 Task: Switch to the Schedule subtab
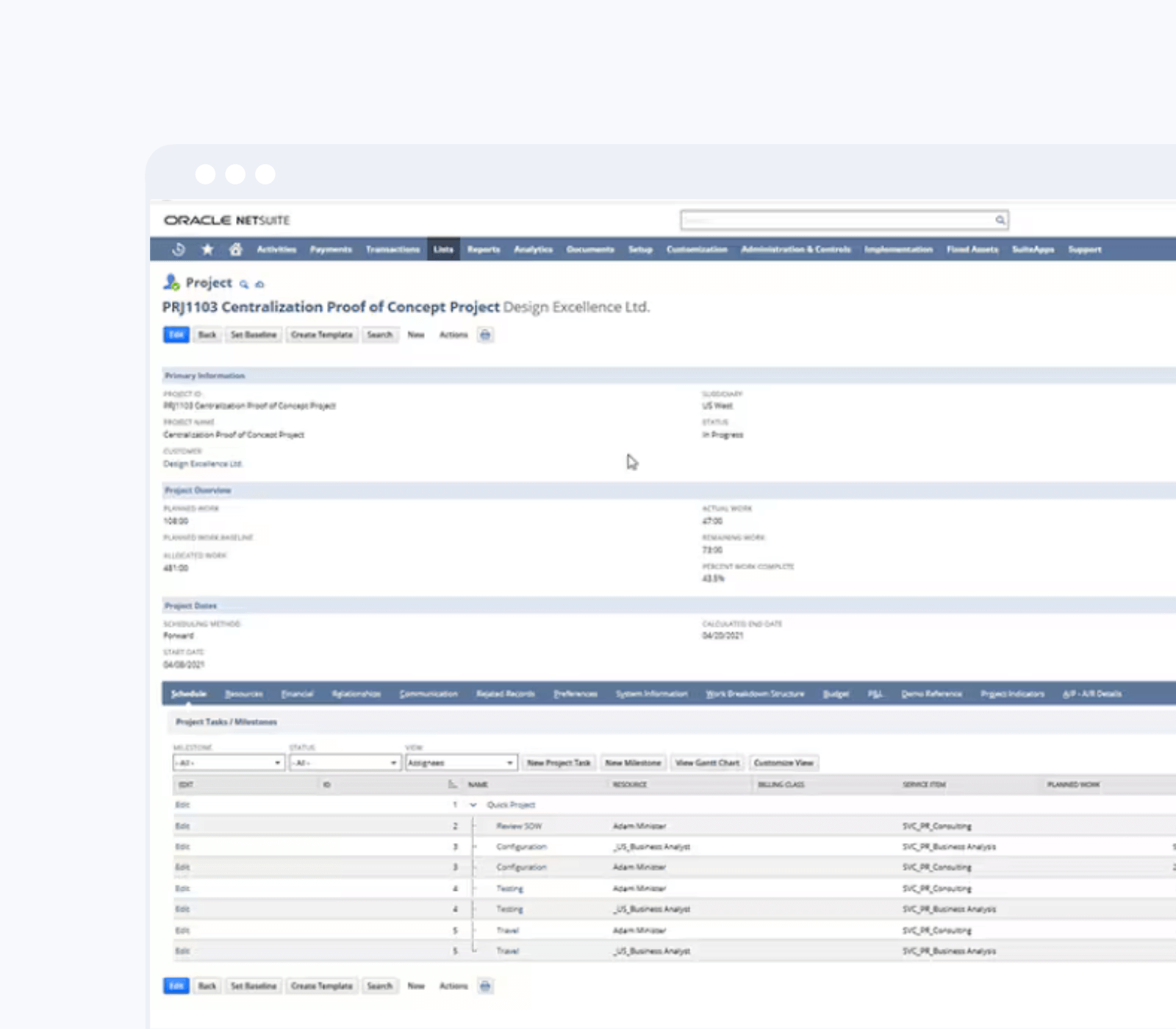(x=189, y=694)
